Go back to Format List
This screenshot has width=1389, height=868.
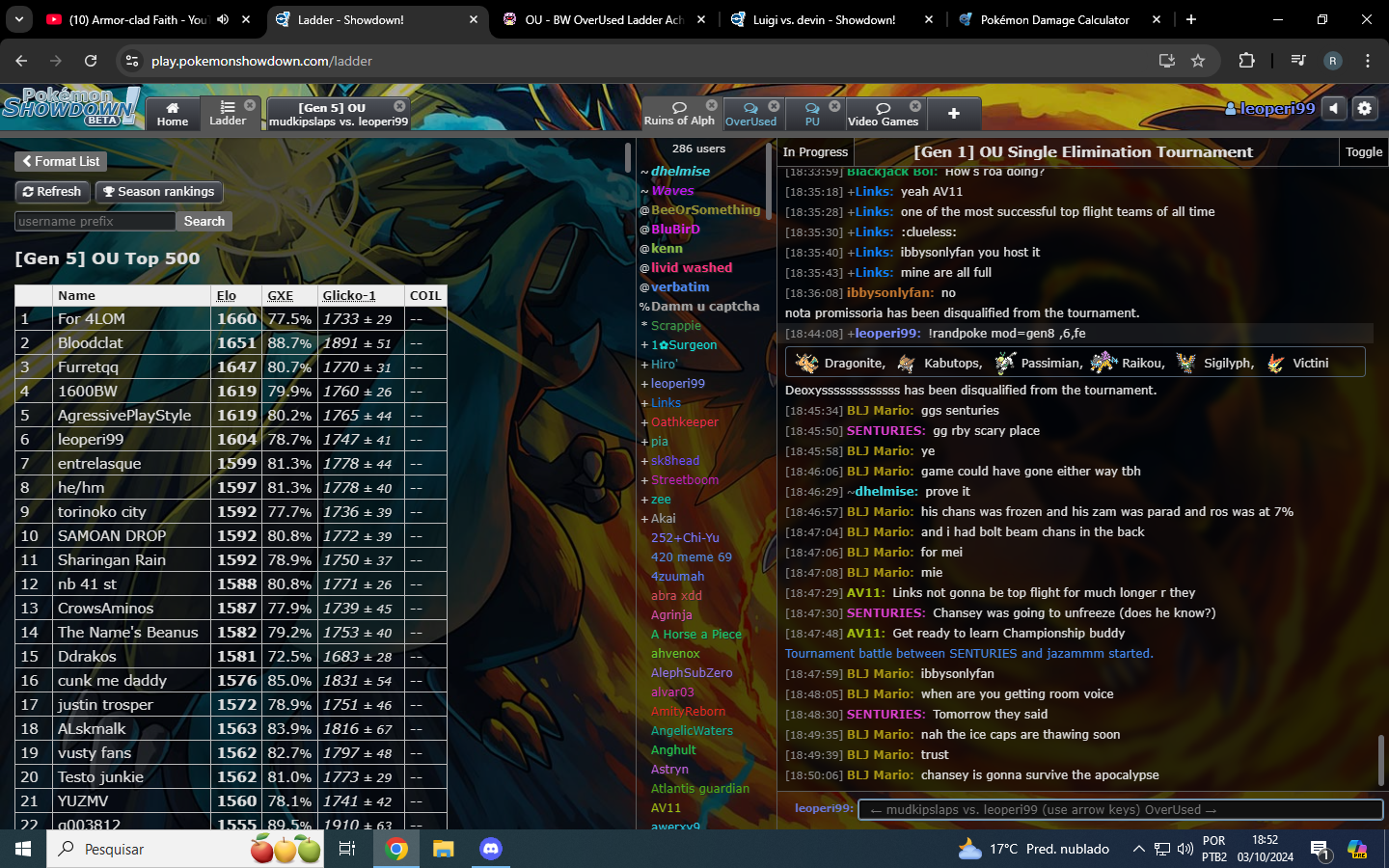(x=61, y=162)
